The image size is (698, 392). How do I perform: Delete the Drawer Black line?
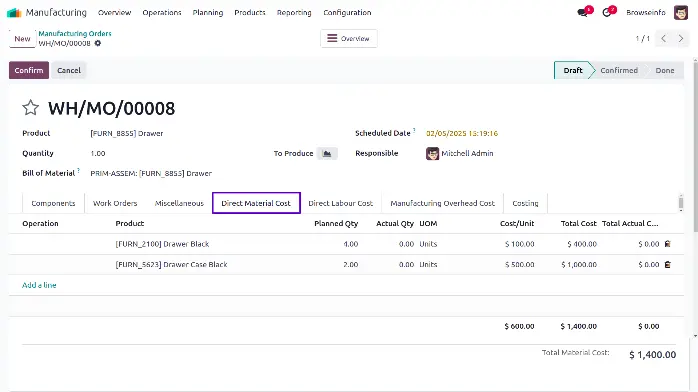[x=667, y=244]
